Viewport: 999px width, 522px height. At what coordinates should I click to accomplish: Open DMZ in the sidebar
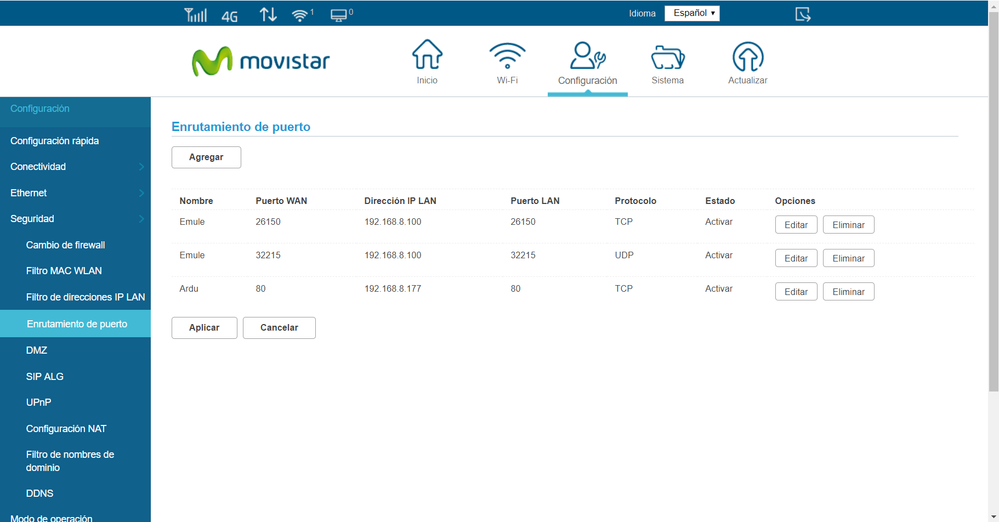click(37, 351)
